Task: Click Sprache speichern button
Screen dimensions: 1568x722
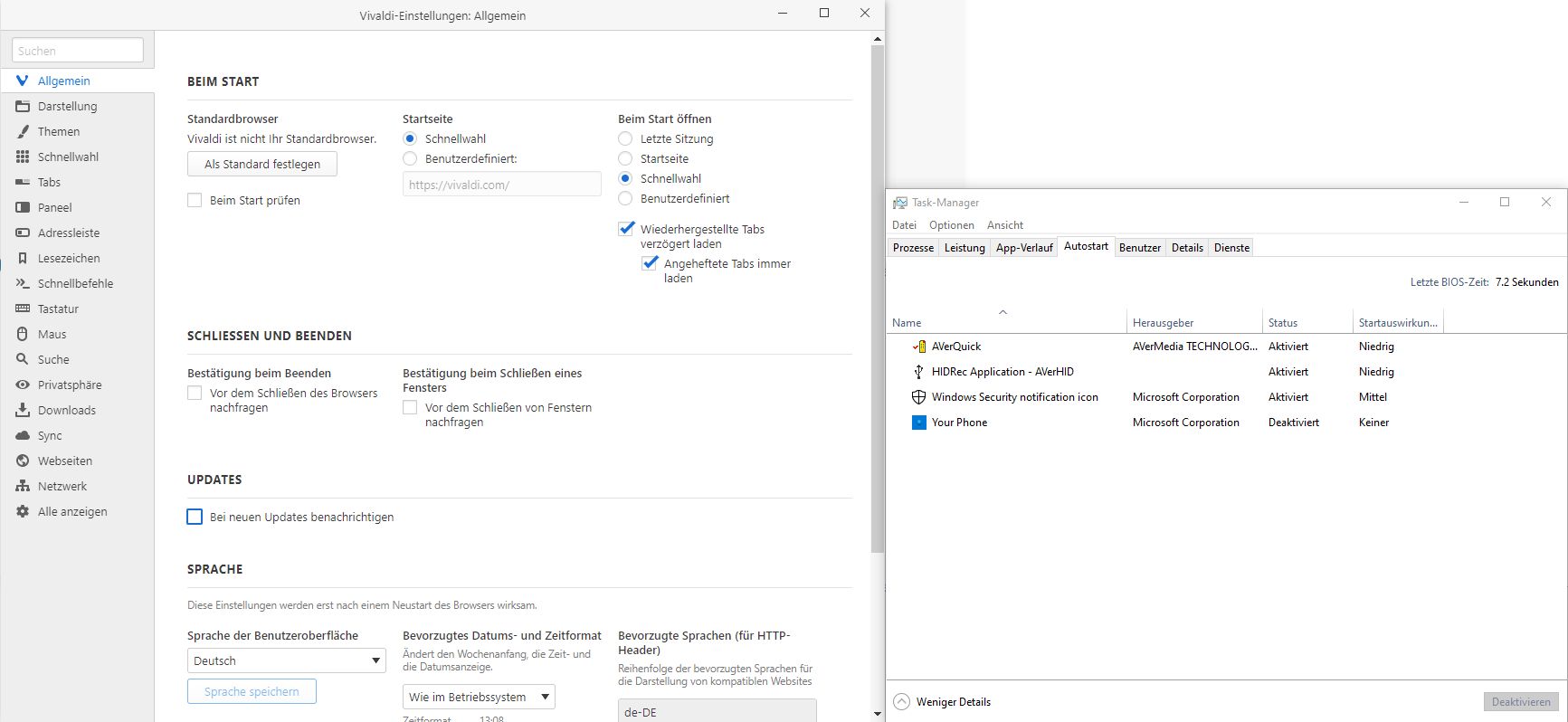Action: pyautogui.click(x=252, y=691)
